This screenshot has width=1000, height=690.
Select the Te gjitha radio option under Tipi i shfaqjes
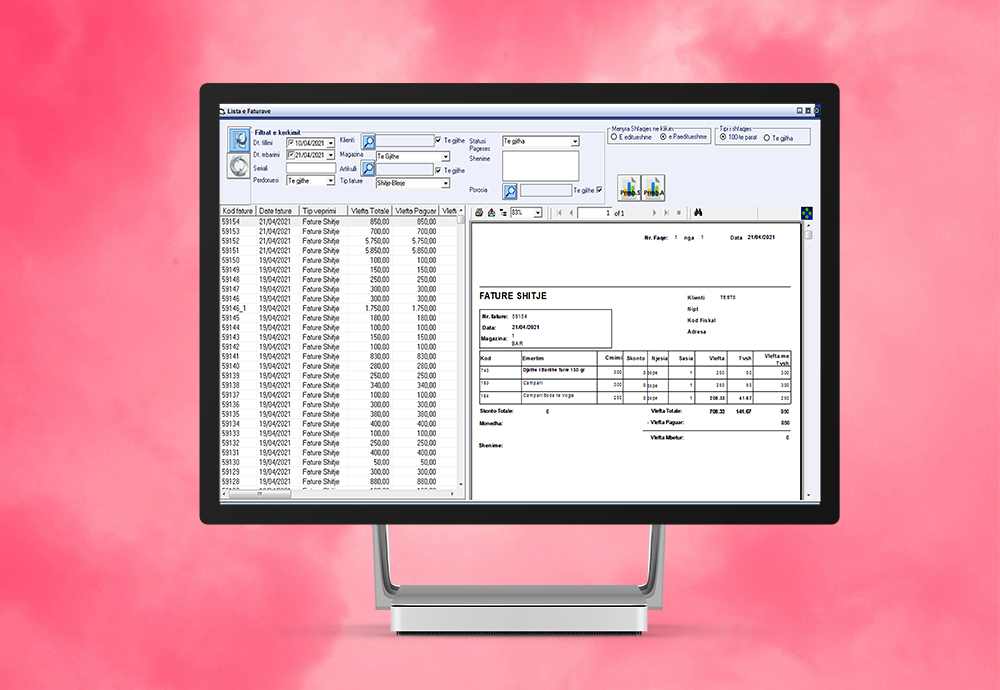(x=766, y=137)
